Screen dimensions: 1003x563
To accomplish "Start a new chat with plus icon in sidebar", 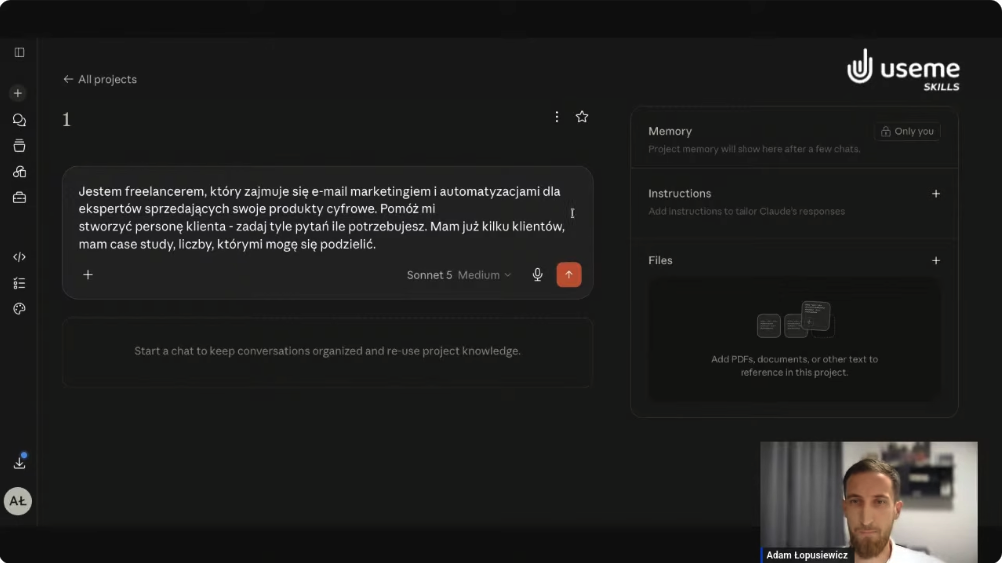I will click(x=18, y=93).
